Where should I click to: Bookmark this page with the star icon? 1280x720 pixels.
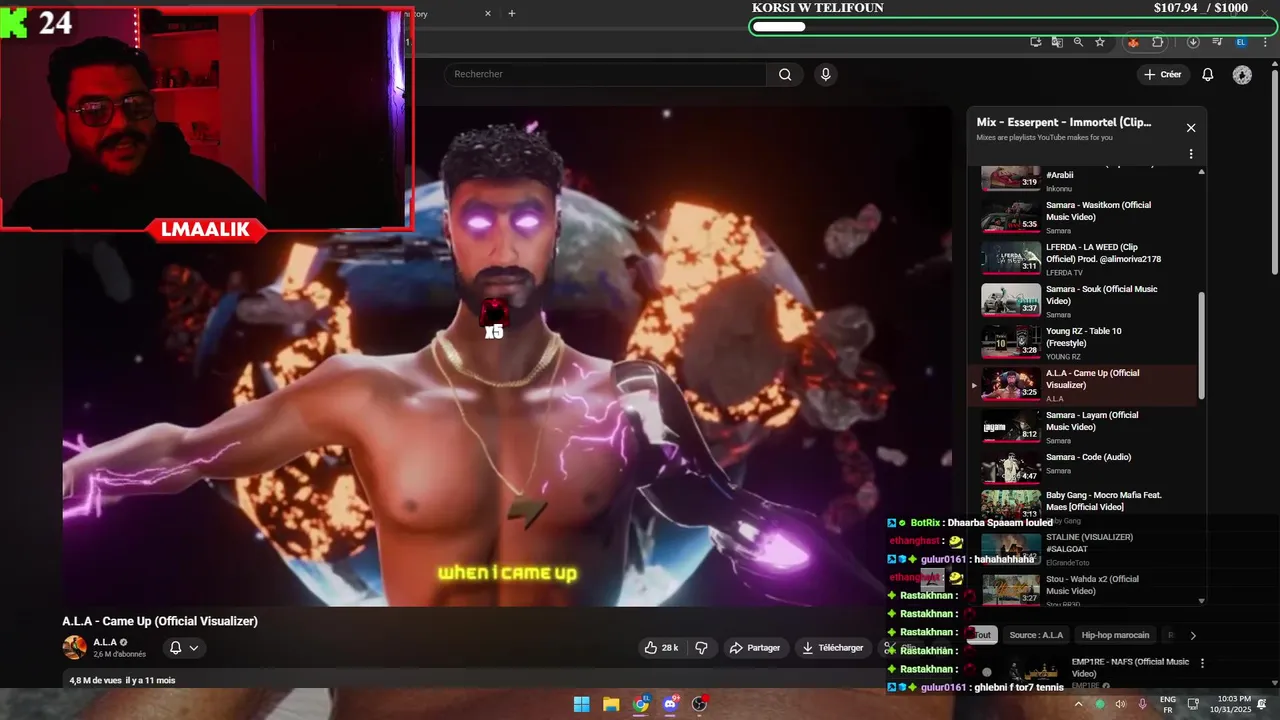(1100, 42)
